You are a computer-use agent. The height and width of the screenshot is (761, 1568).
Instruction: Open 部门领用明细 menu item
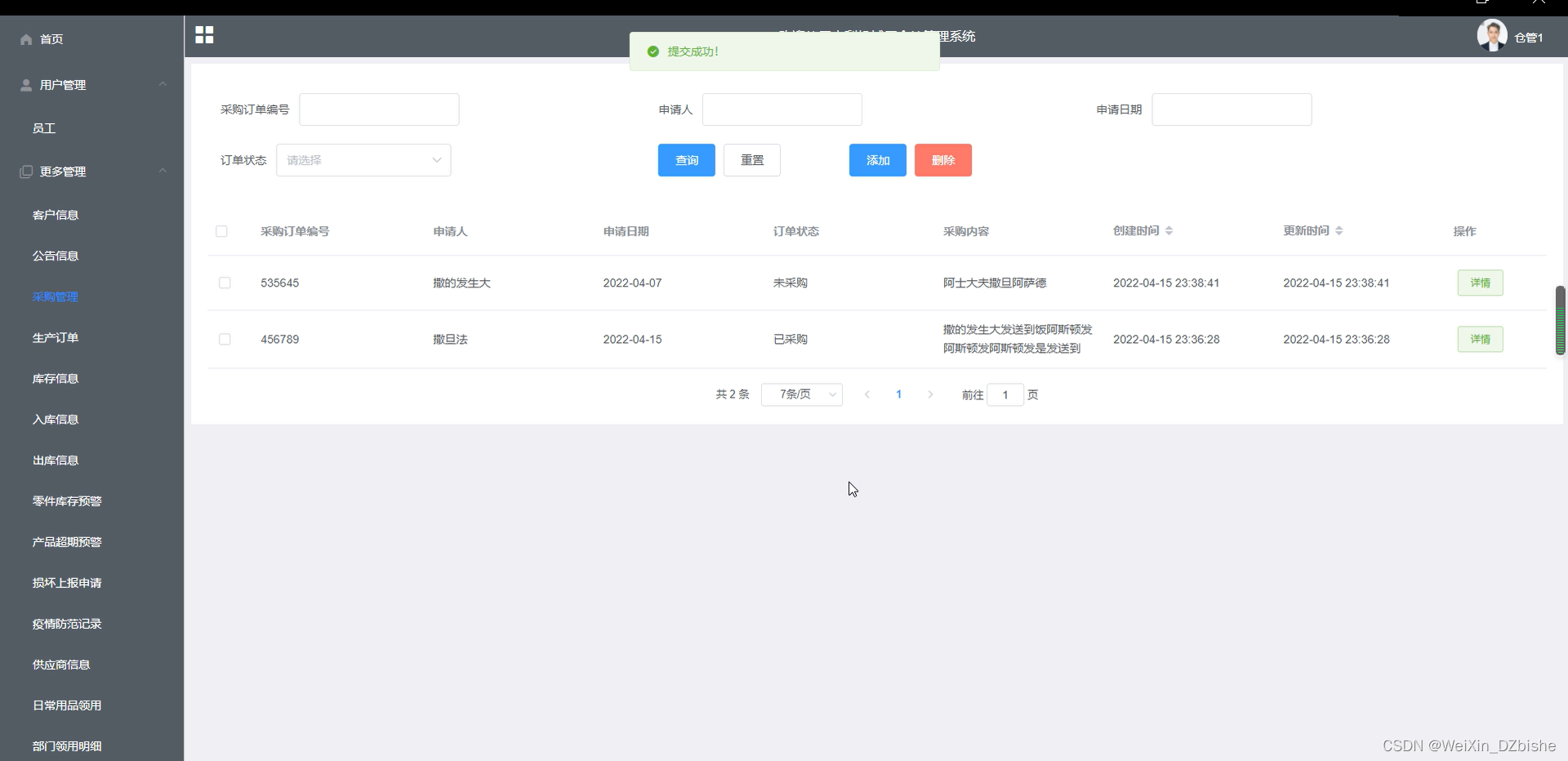point(67,745)
